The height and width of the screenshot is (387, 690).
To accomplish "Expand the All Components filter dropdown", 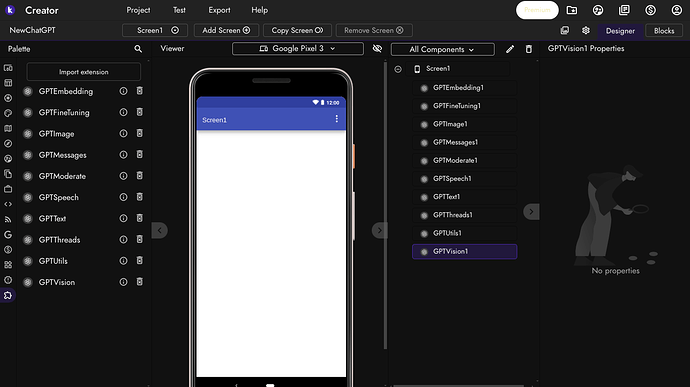I will [442, 49].
